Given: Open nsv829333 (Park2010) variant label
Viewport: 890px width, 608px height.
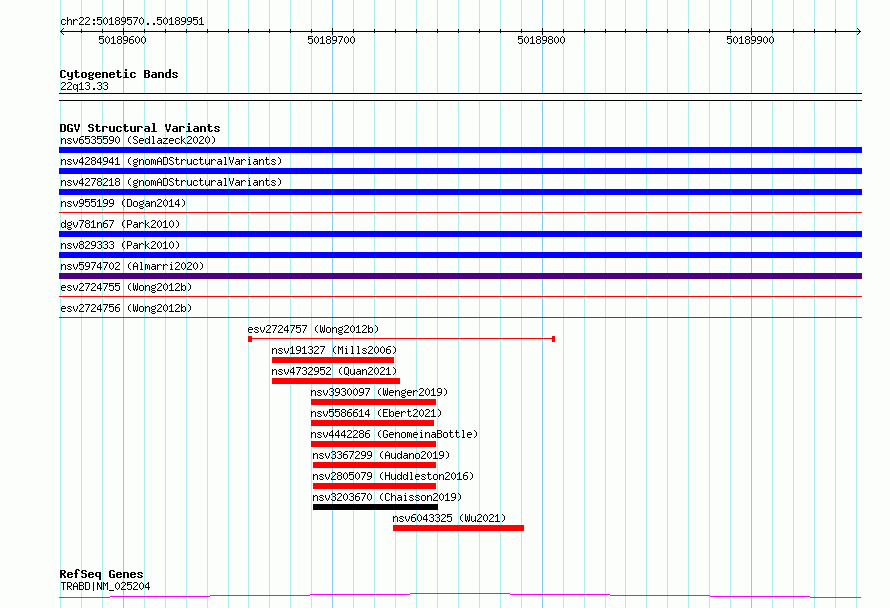Looking at the screenshot, I should coord(120,245).
